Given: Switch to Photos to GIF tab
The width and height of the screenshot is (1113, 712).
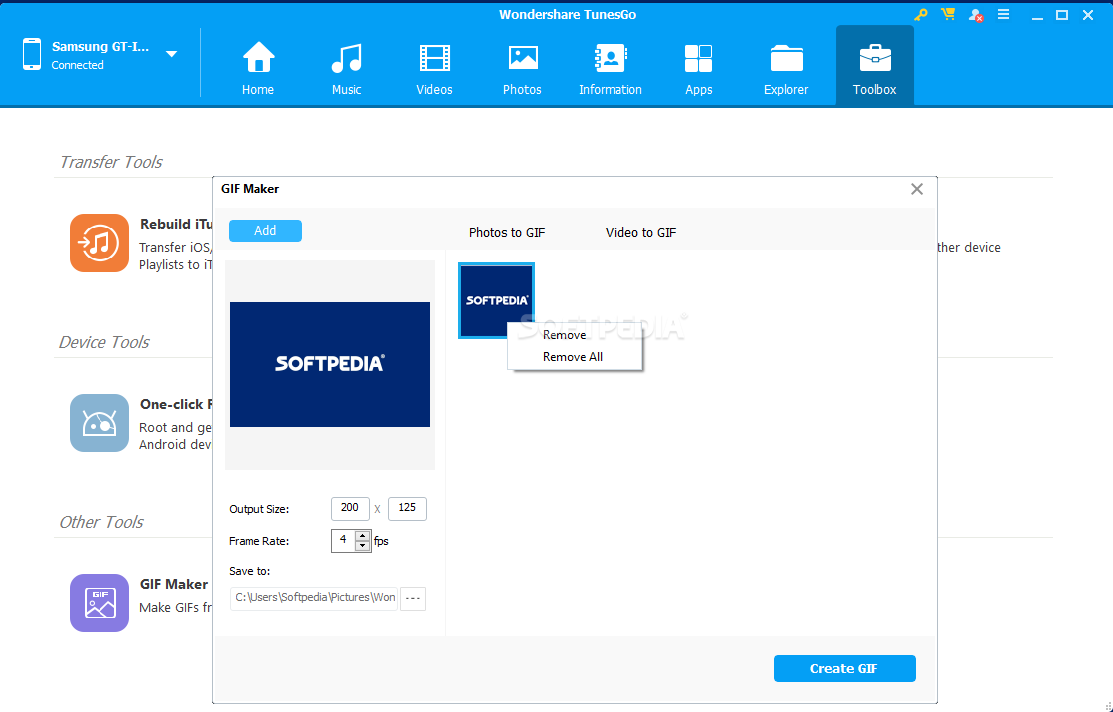Looking at the screenshot, I should pos(507,233).
